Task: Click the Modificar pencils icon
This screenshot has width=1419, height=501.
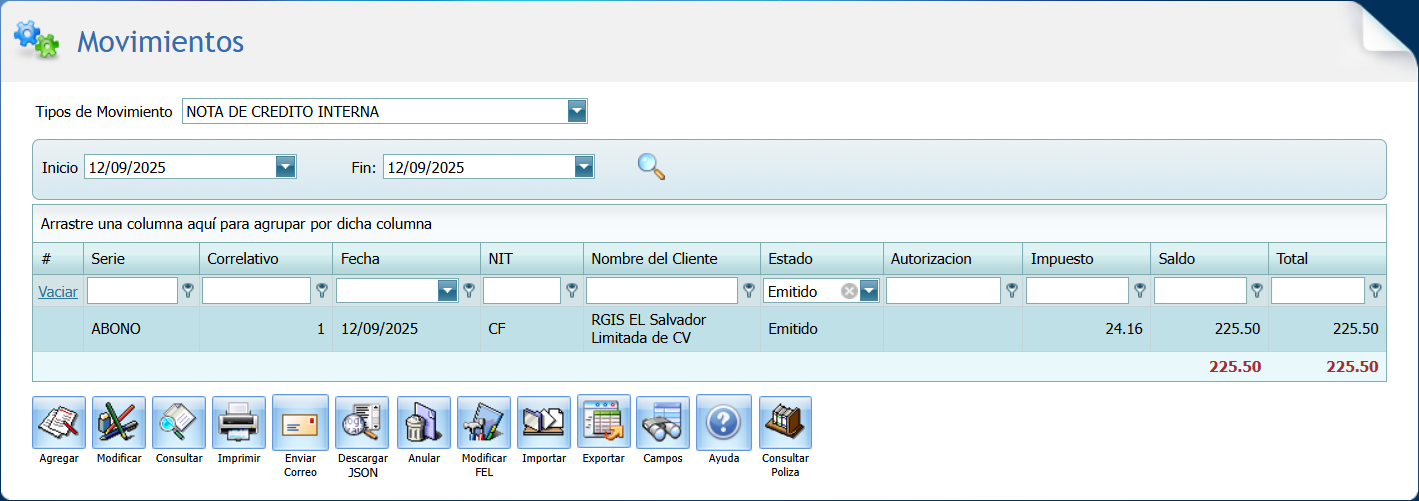Action: 119,423
